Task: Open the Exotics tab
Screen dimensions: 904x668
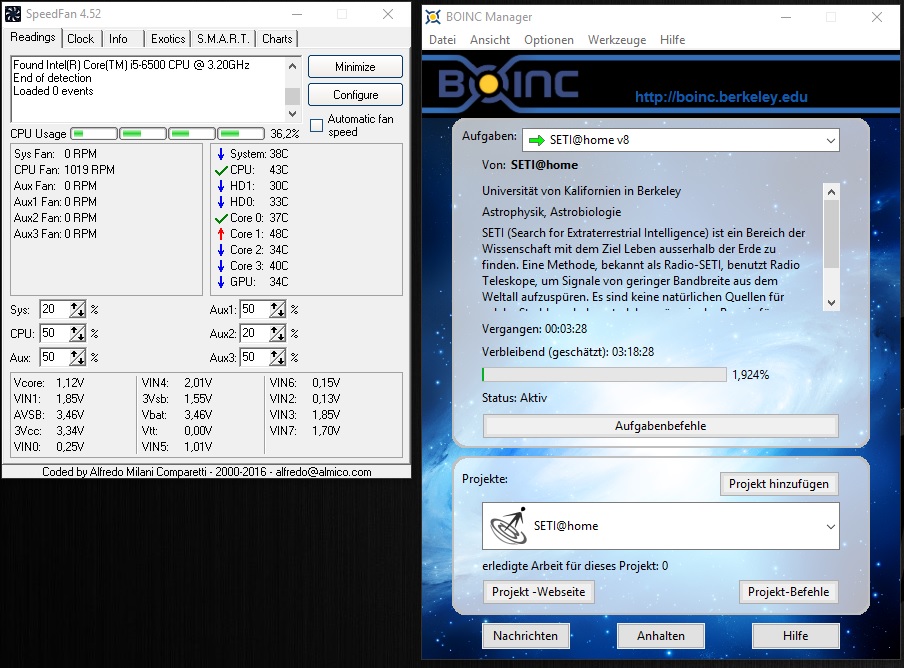Action: 168,39
